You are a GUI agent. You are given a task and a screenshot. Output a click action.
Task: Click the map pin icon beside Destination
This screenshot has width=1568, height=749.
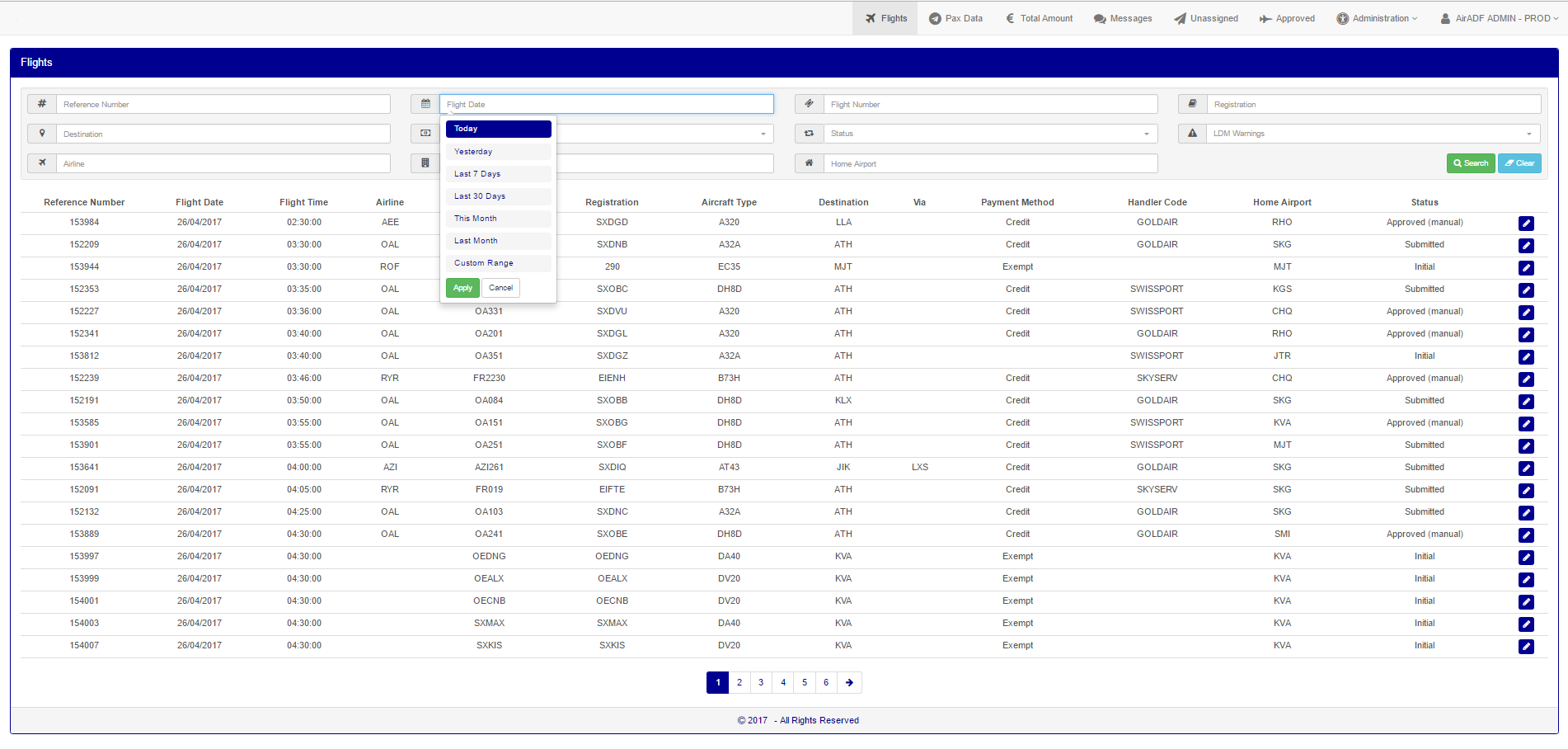click(42, 134)
